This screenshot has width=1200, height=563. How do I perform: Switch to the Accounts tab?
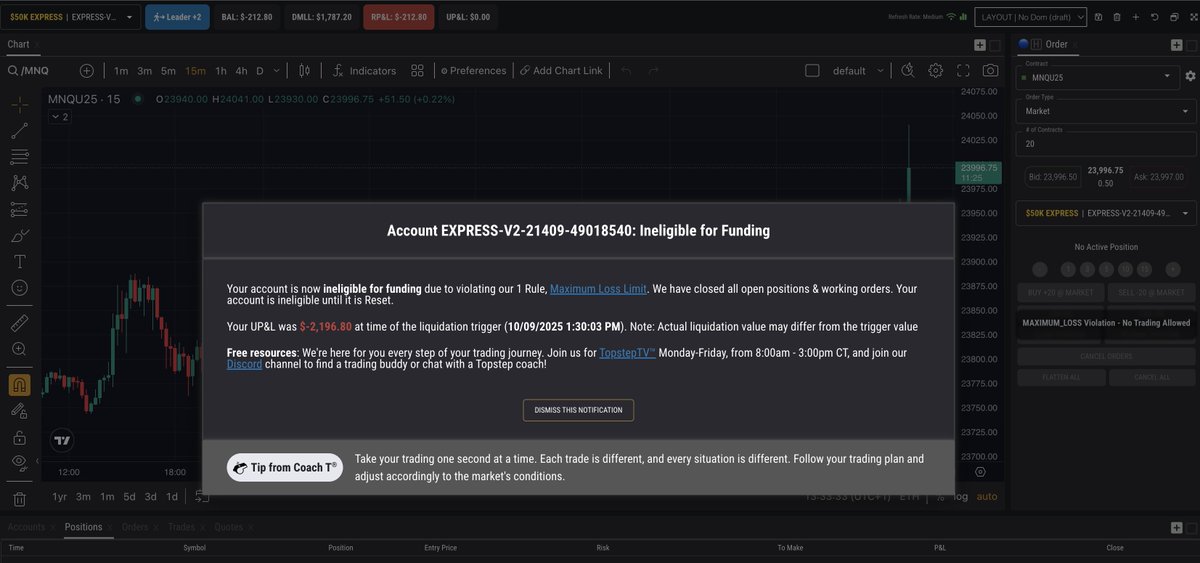(26, 527)
